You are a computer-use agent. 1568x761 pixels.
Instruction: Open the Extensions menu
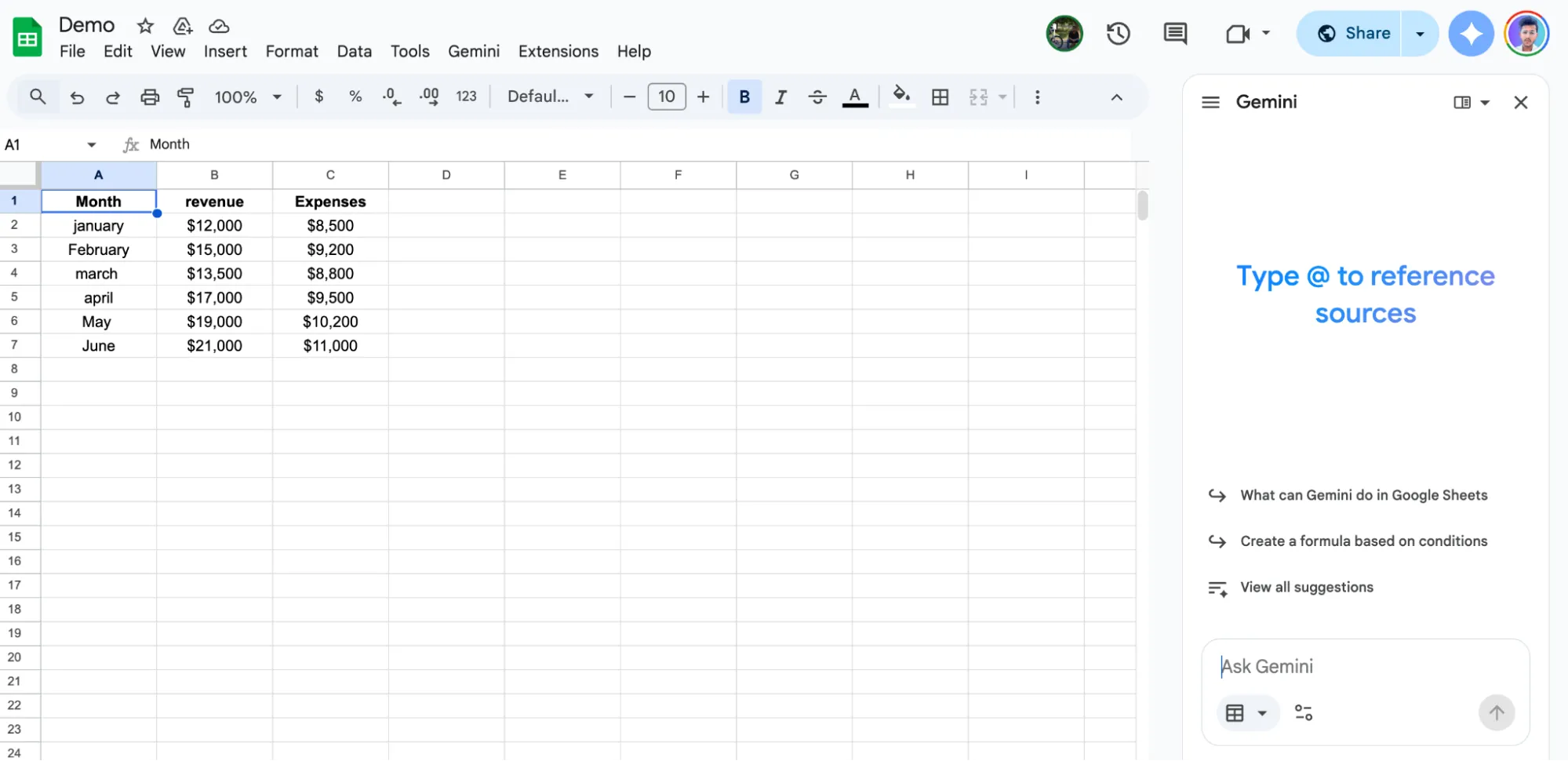click(558, 51)
